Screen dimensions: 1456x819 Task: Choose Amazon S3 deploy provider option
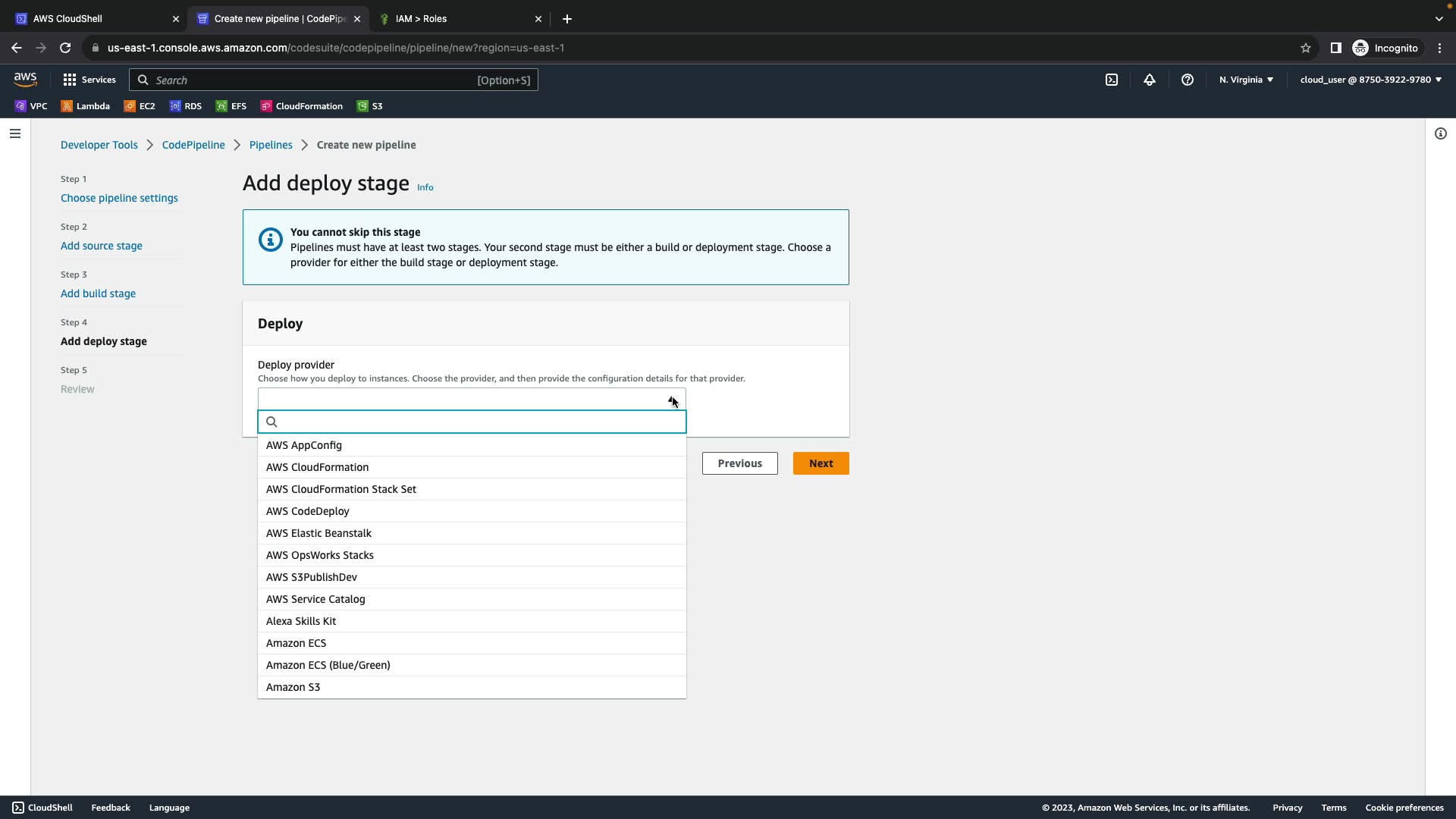(x=293, y=687)
